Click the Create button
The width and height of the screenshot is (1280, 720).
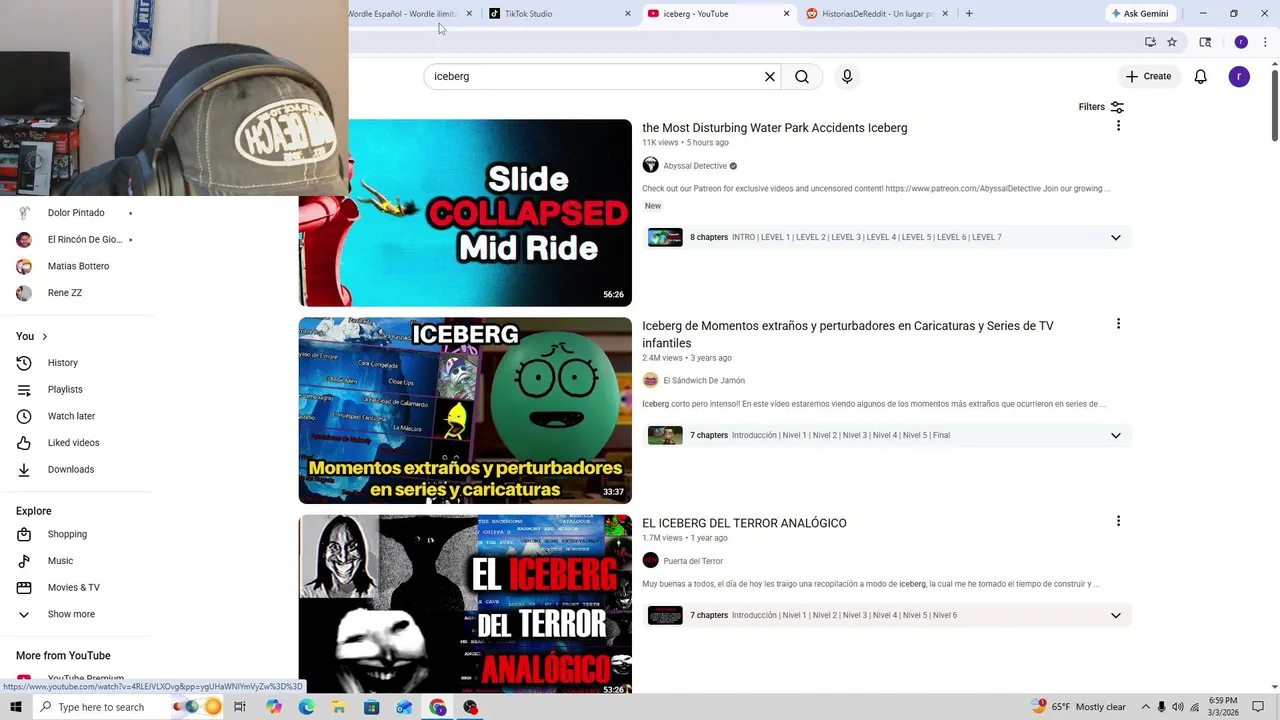pos(1148,76)
